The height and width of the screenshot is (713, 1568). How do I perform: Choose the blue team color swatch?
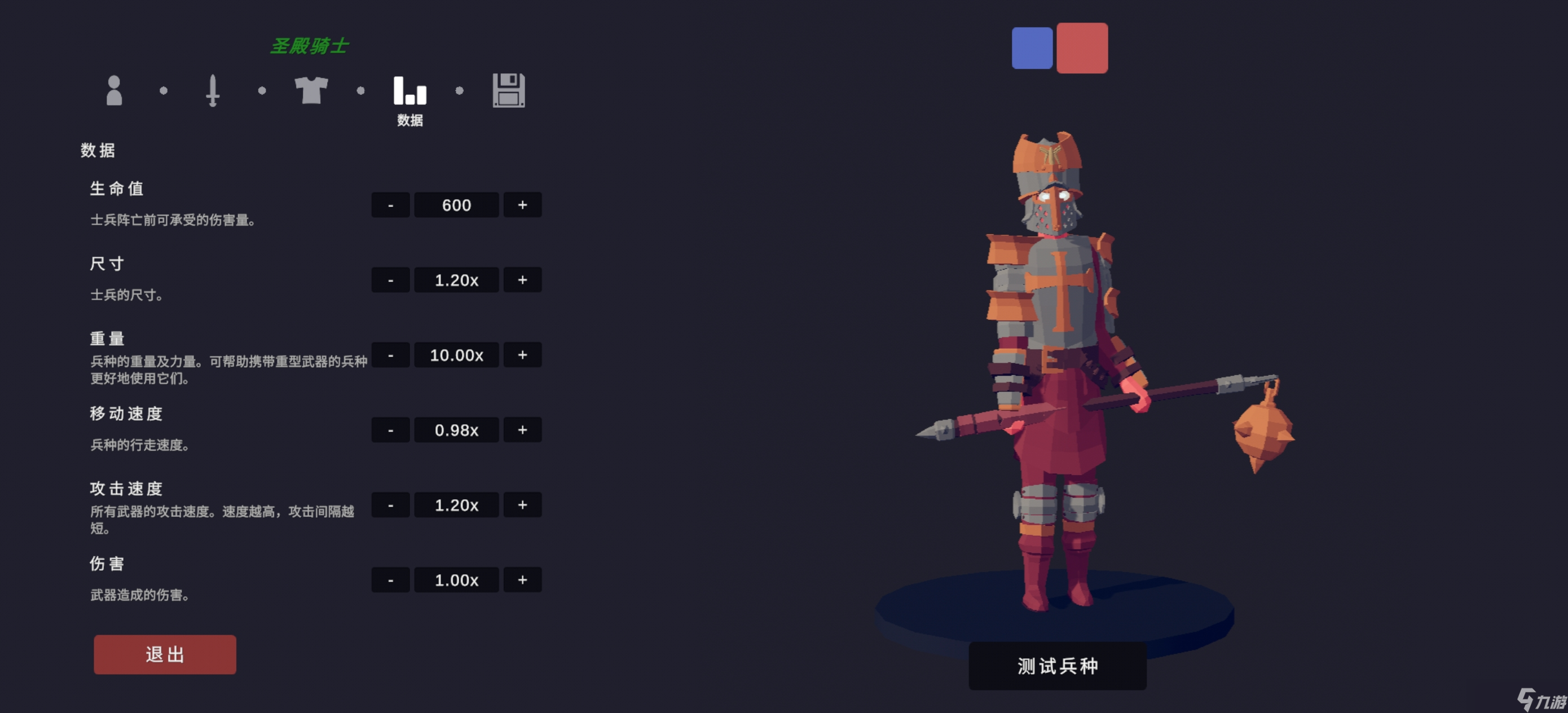tap(1032, 47)
